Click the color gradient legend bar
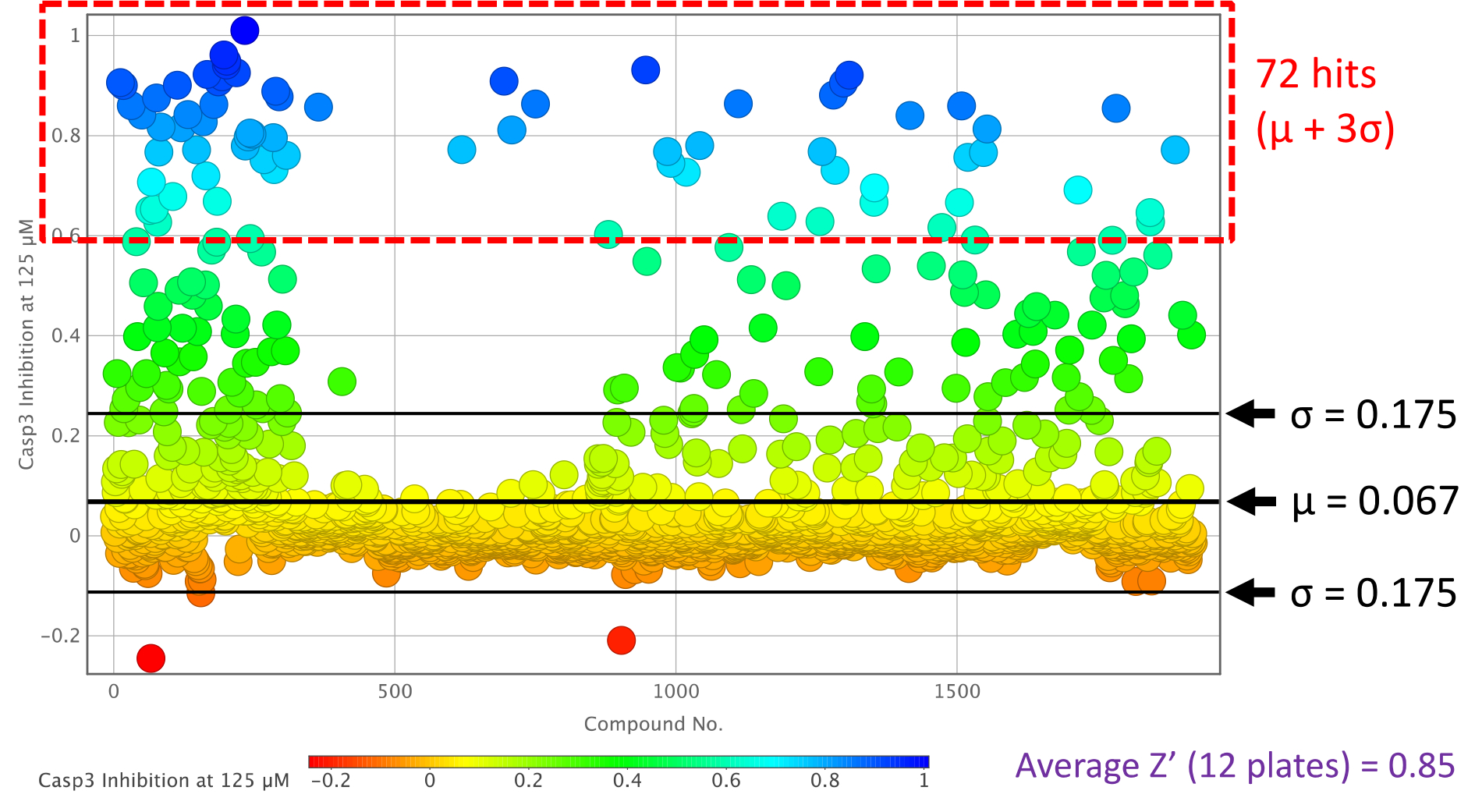The width and height of the screenshot is (1475, 812). click(619, 761)
